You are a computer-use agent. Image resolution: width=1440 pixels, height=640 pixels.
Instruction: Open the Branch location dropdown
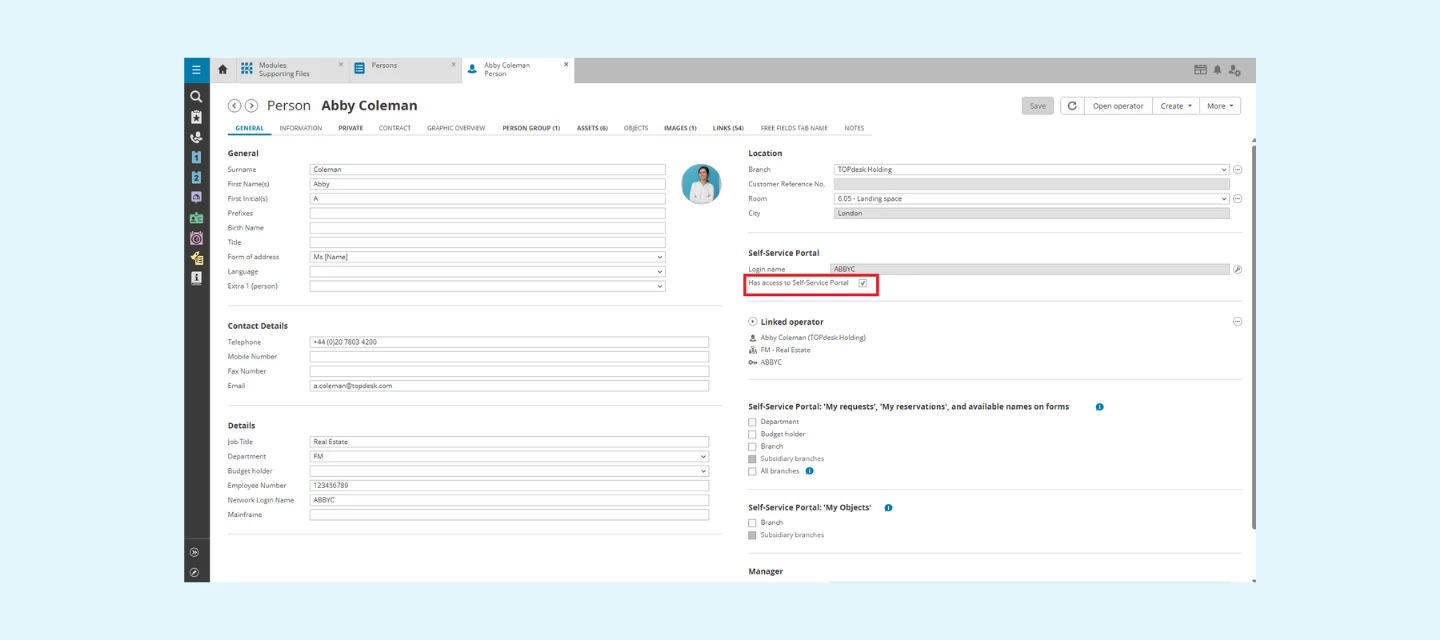1031,170
